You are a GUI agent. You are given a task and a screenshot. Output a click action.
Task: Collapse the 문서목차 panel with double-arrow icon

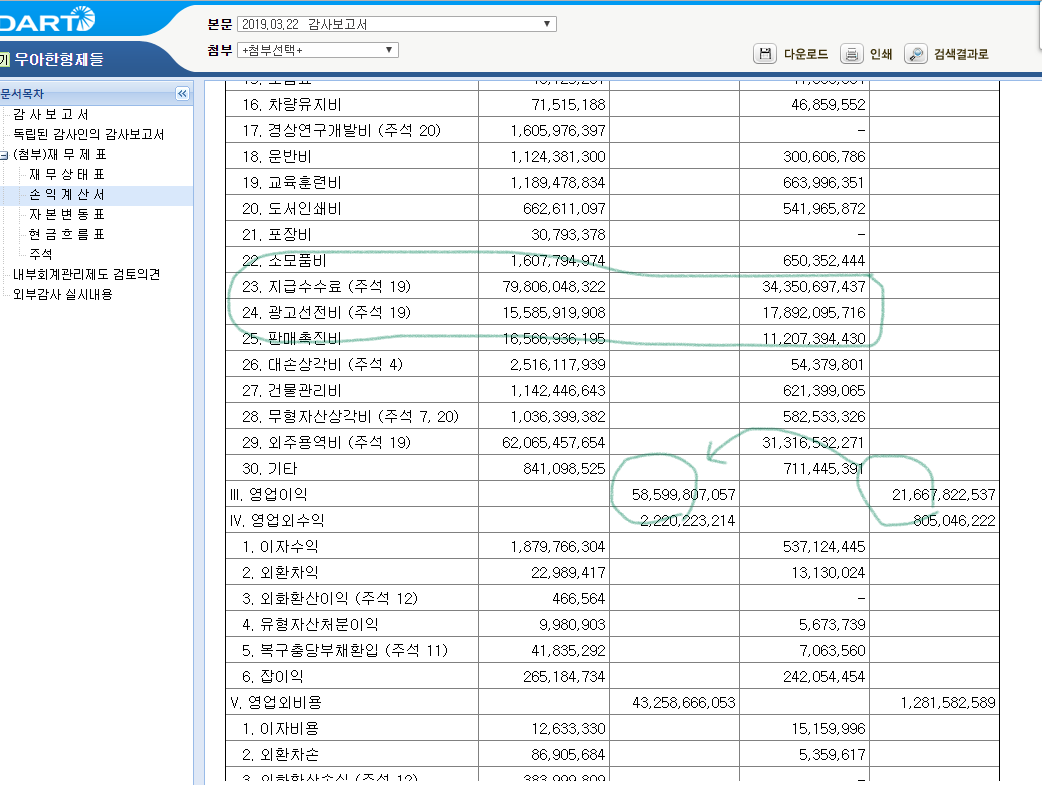(182, 94)
